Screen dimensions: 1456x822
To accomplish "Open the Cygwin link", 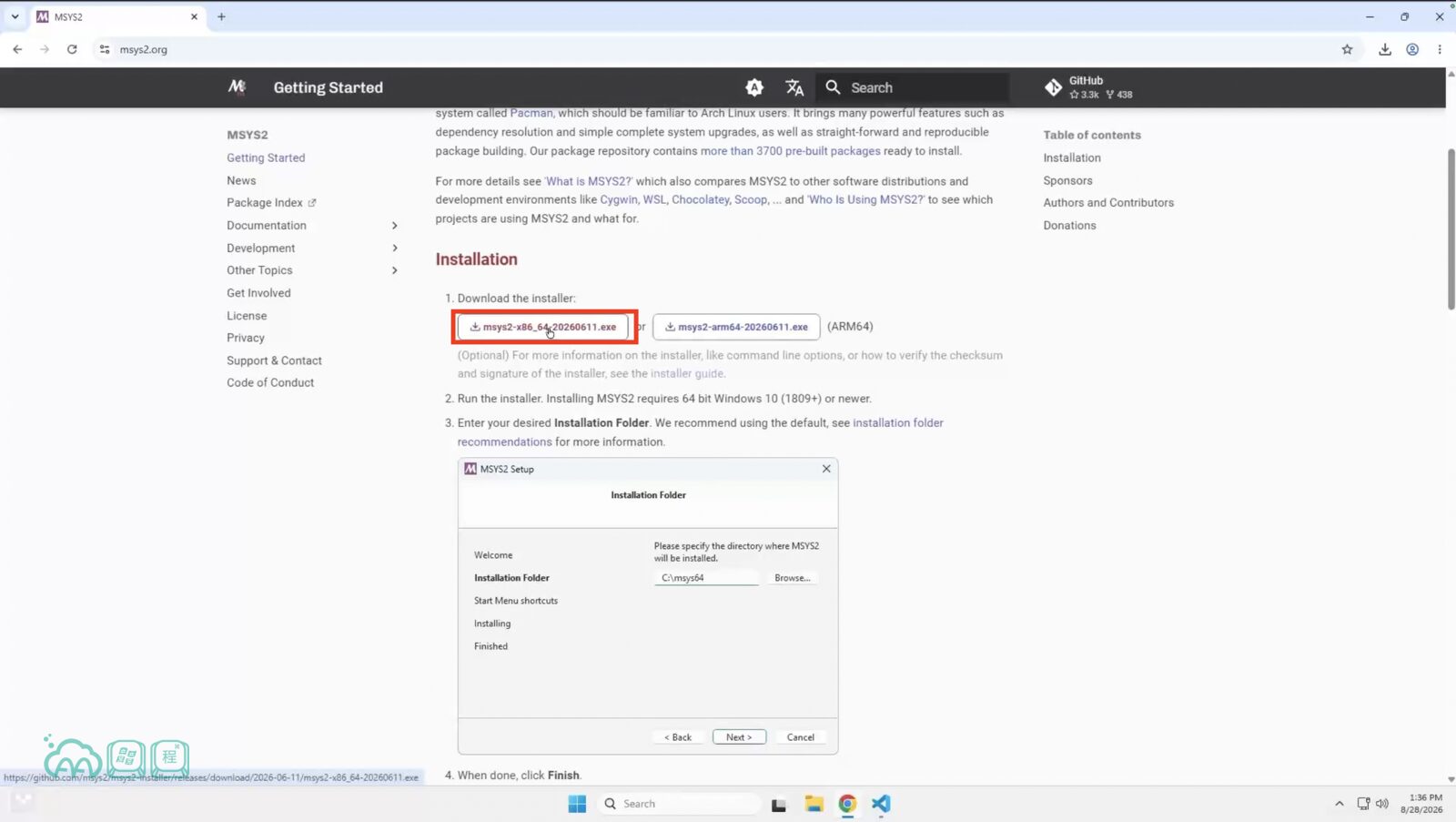I will (619, 199).
